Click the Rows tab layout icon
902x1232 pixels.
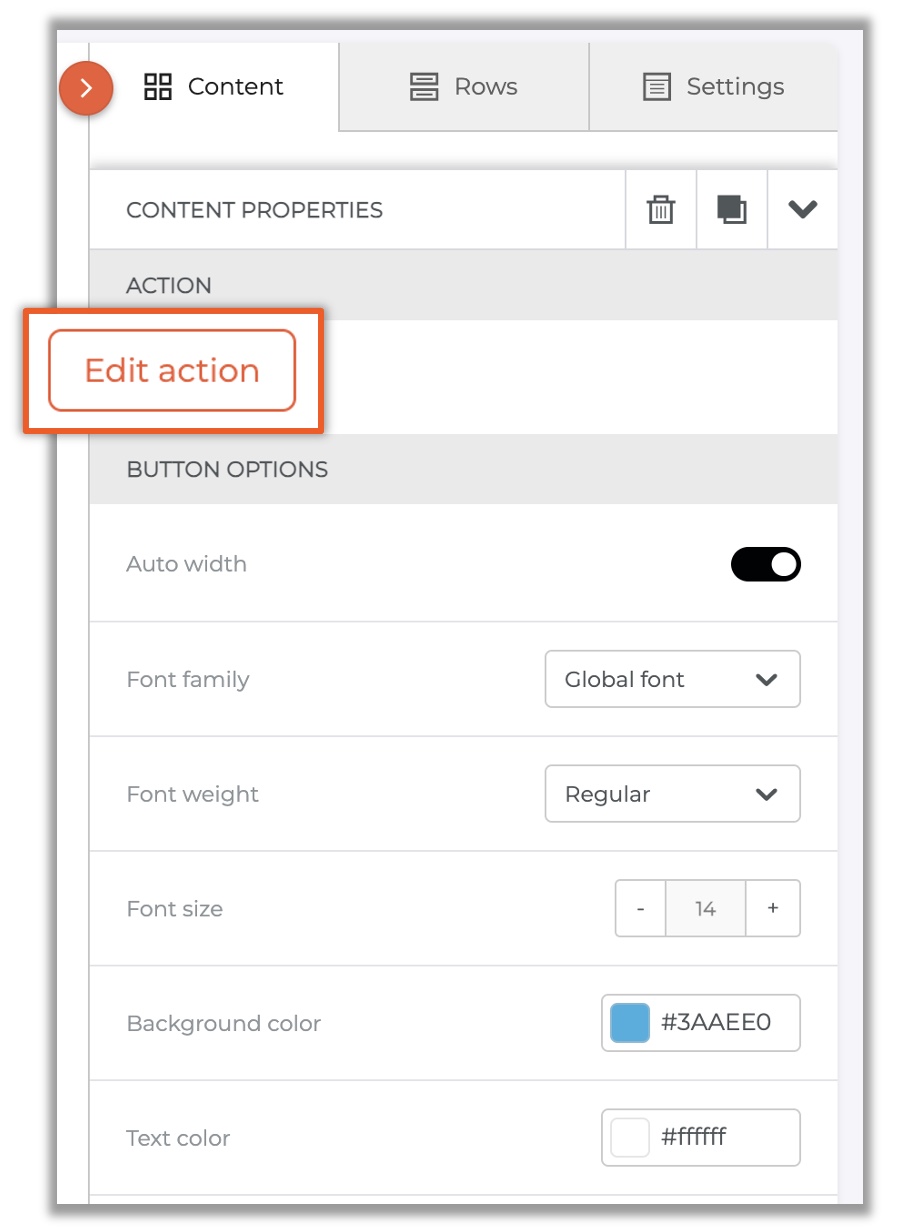pos(425,87)
